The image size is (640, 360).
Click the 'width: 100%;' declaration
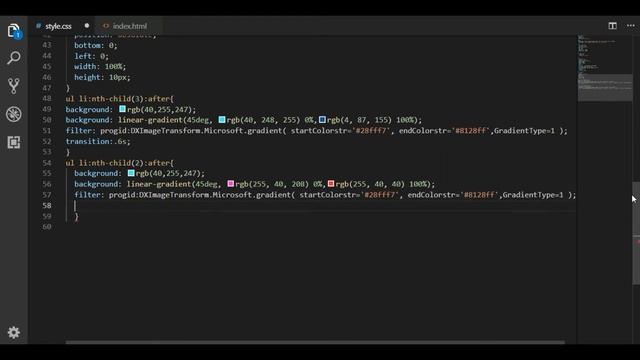[x=100, y=67]
